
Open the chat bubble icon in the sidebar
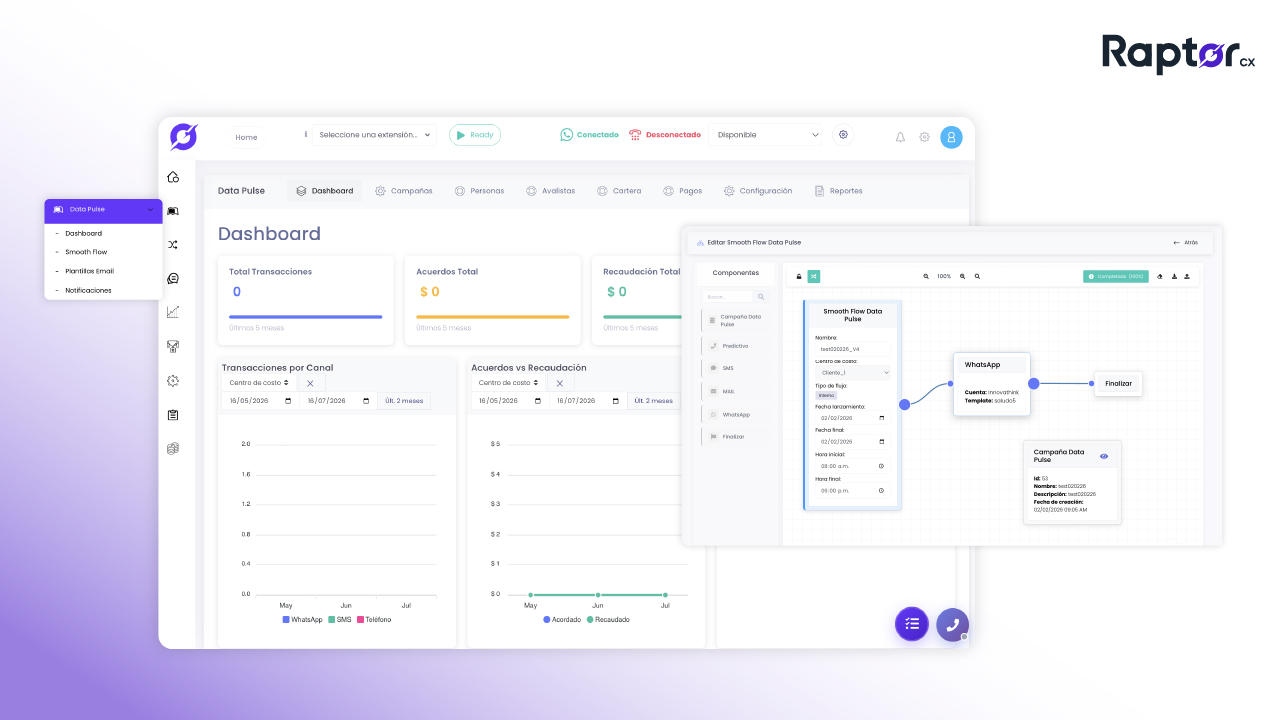173,279
